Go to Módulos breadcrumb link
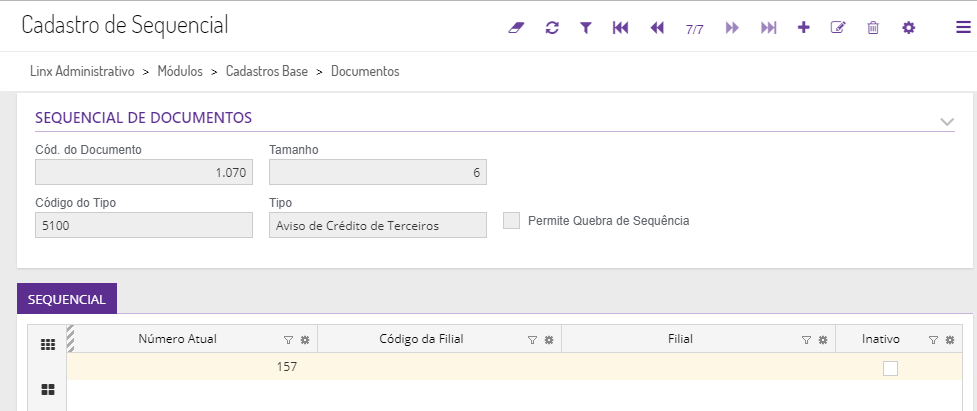977x411 pixels. (180, 72)
